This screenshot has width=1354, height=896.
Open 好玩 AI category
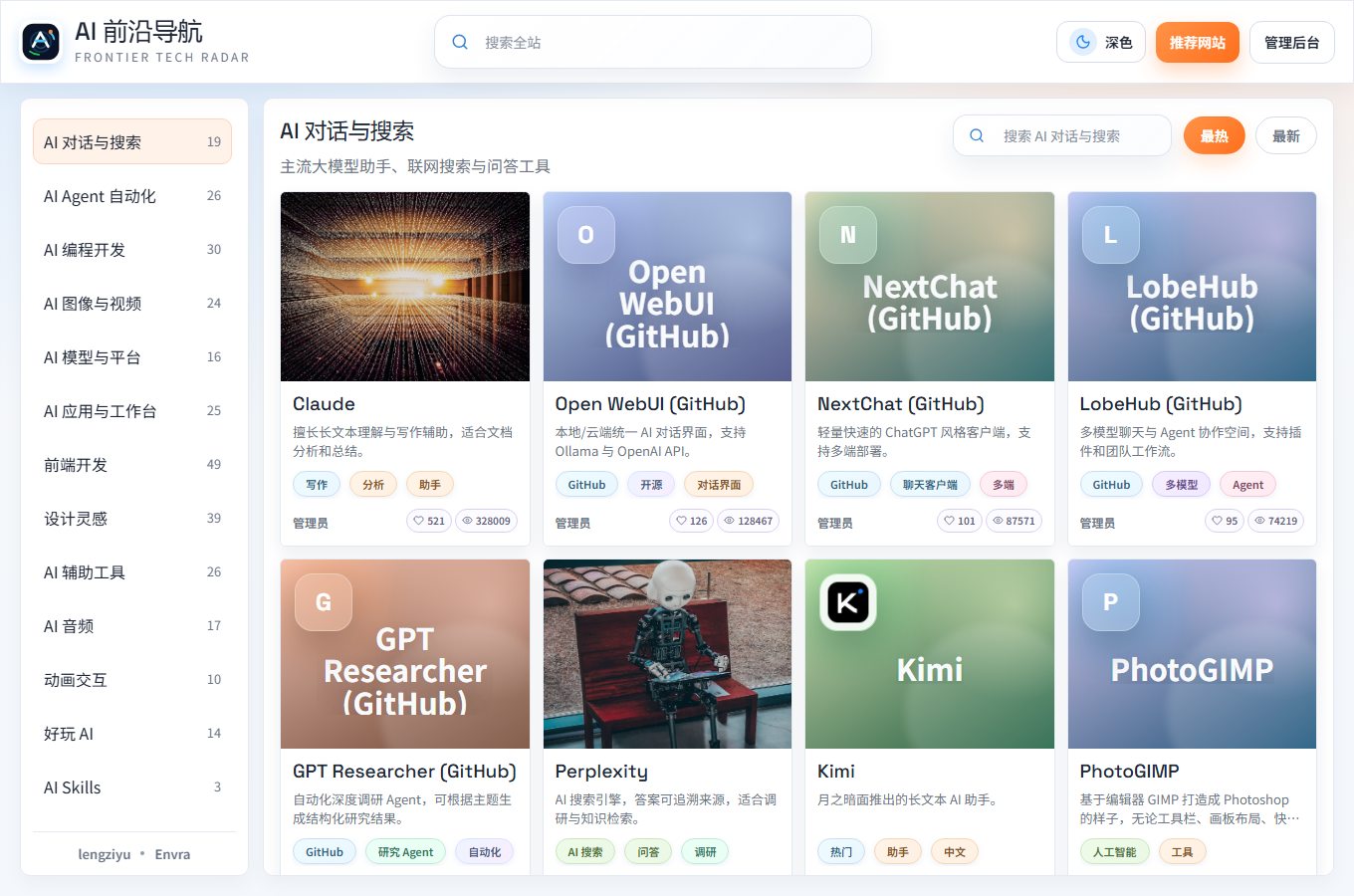tap(132, 734)
